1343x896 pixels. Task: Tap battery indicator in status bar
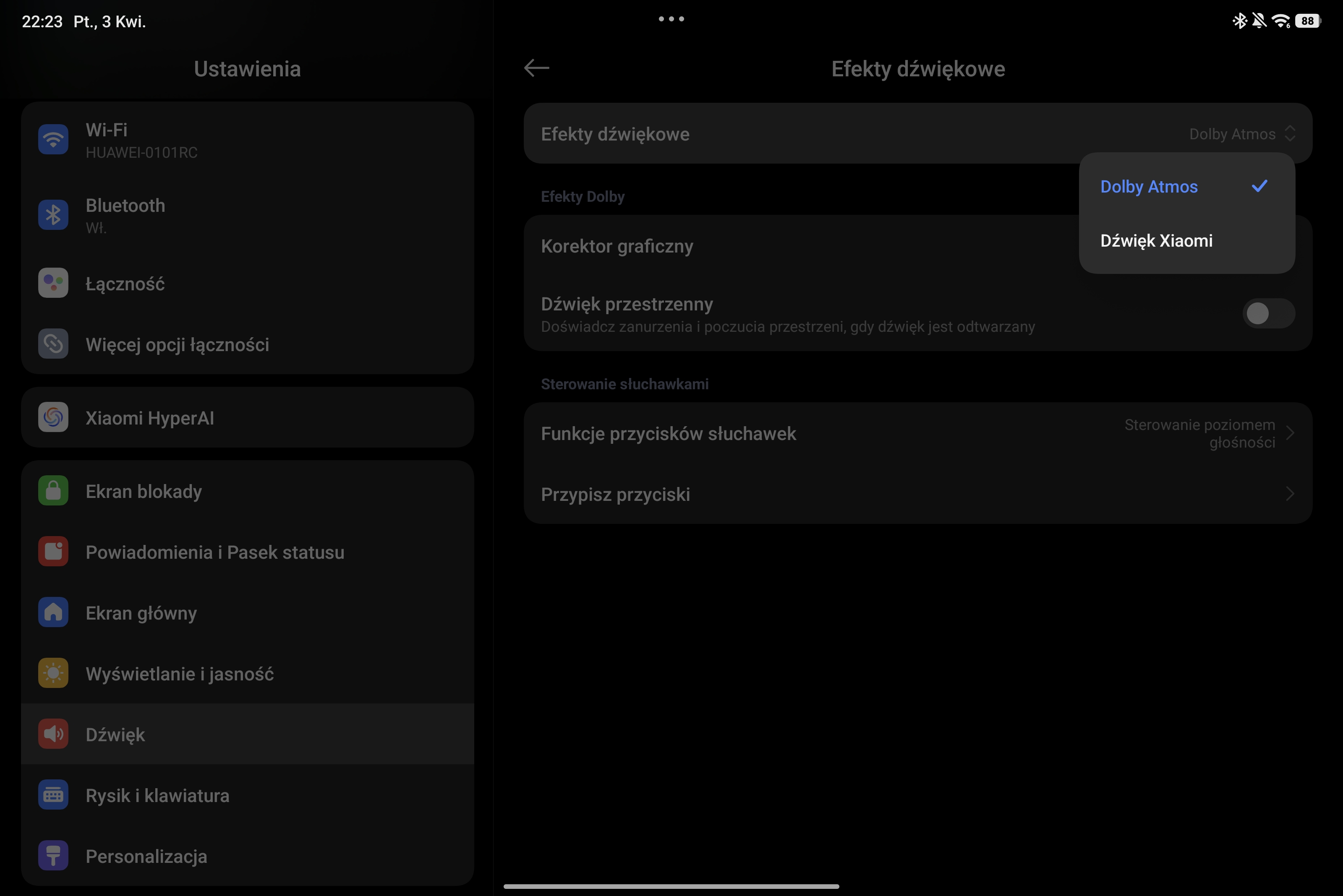1308,21
